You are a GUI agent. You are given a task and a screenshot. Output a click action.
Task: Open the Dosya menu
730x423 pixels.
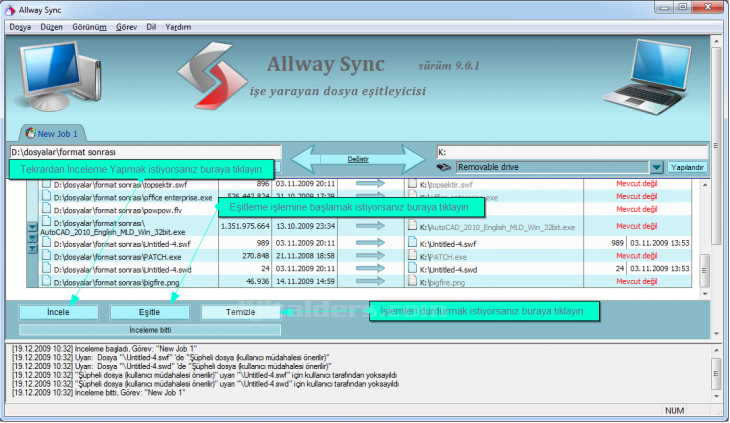(20, 27)
